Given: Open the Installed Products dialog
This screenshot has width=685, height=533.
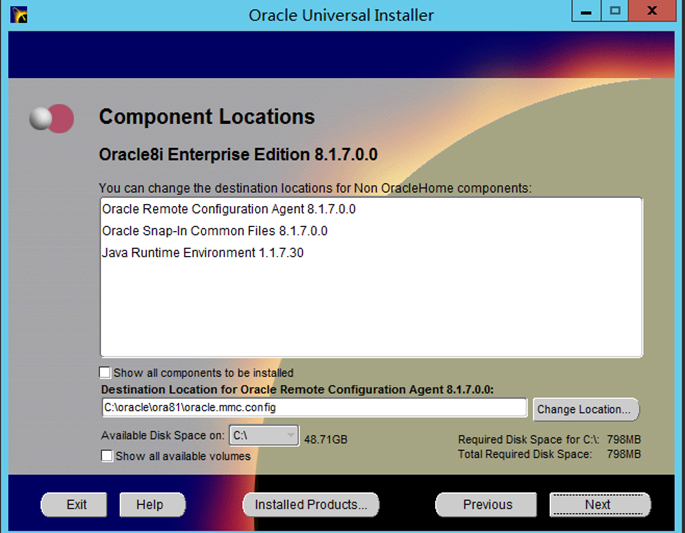Looking at the screenshot, I should [311, 505].
